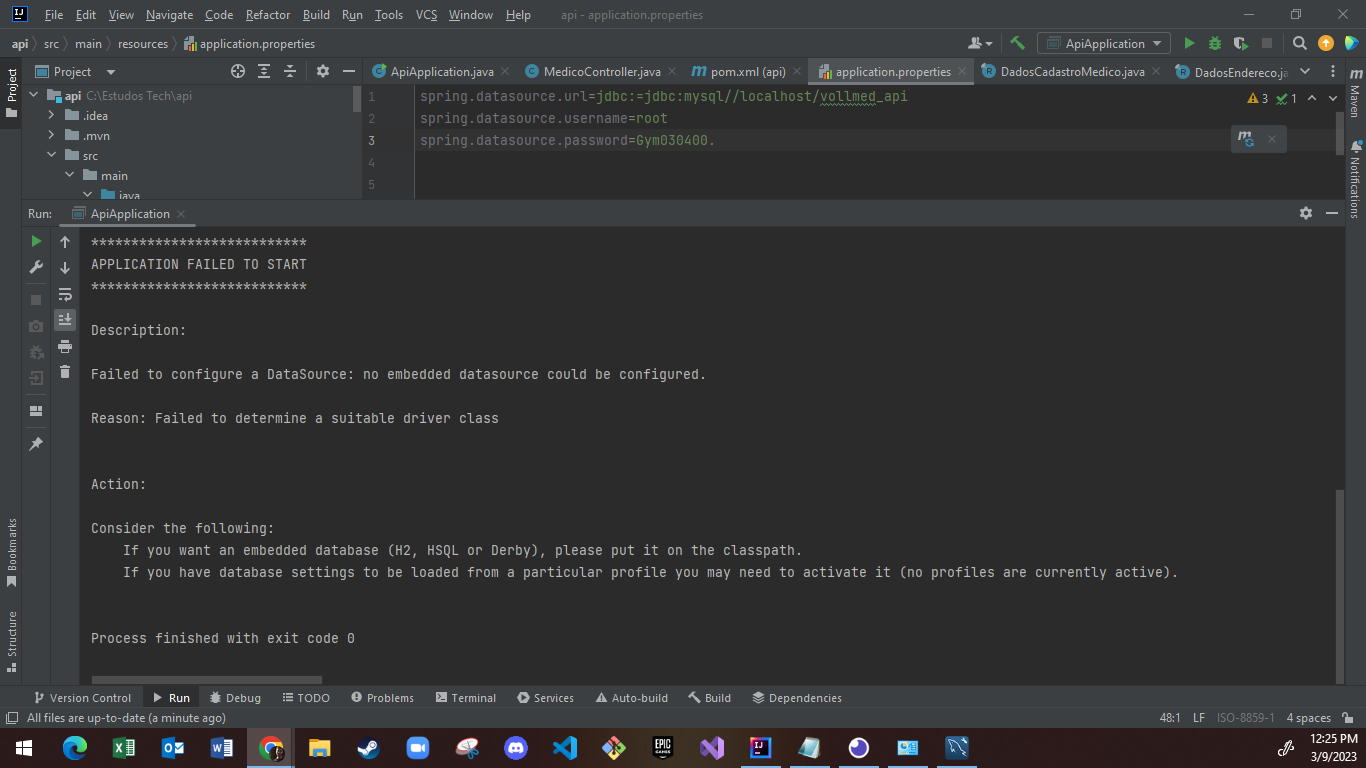Go to previous highlighted error arrow
Image resolution: width=1366 pixels, height=768 pixels.
click(1312, 98)
